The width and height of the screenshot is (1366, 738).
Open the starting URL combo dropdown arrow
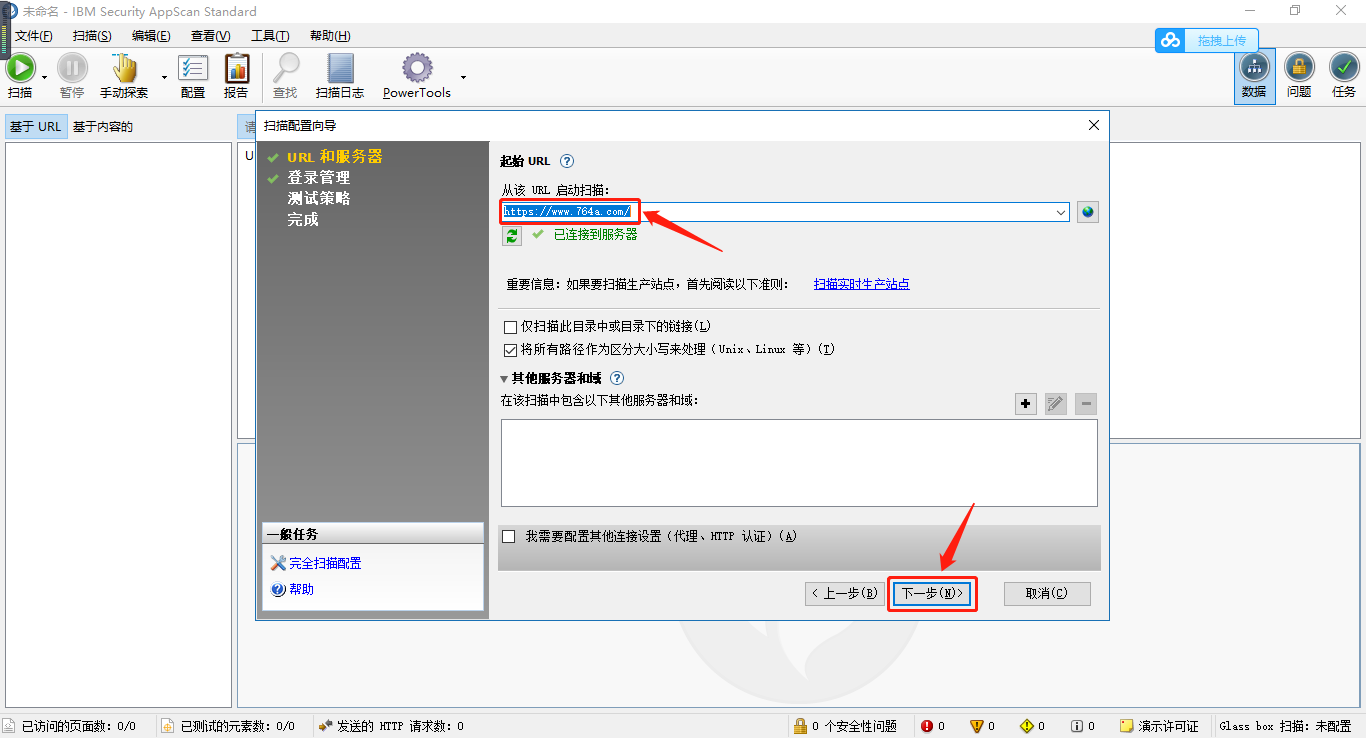click(1061, 212)
